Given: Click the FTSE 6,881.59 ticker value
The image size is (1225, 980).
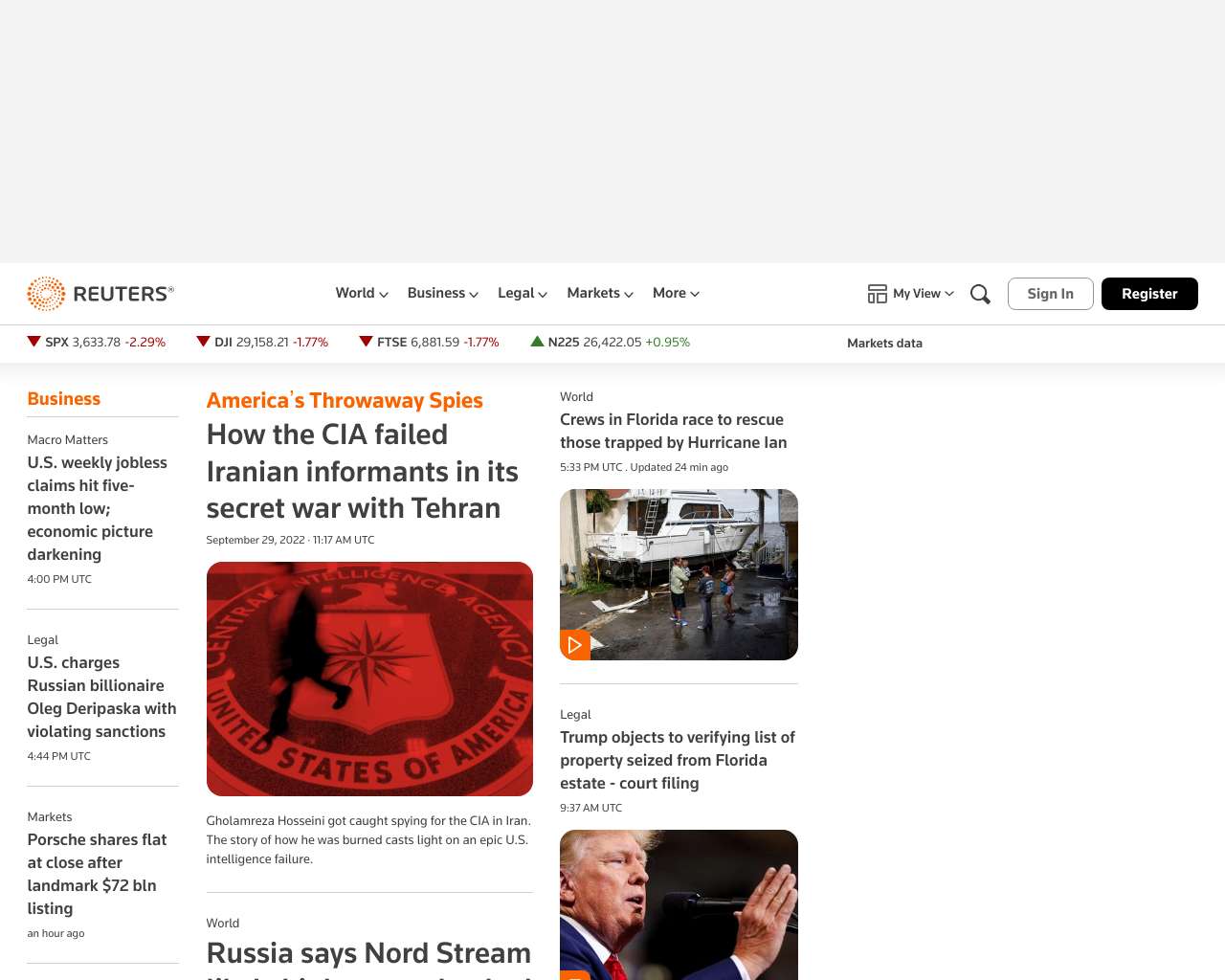Looking at the screenshot, I should (435, 342).
